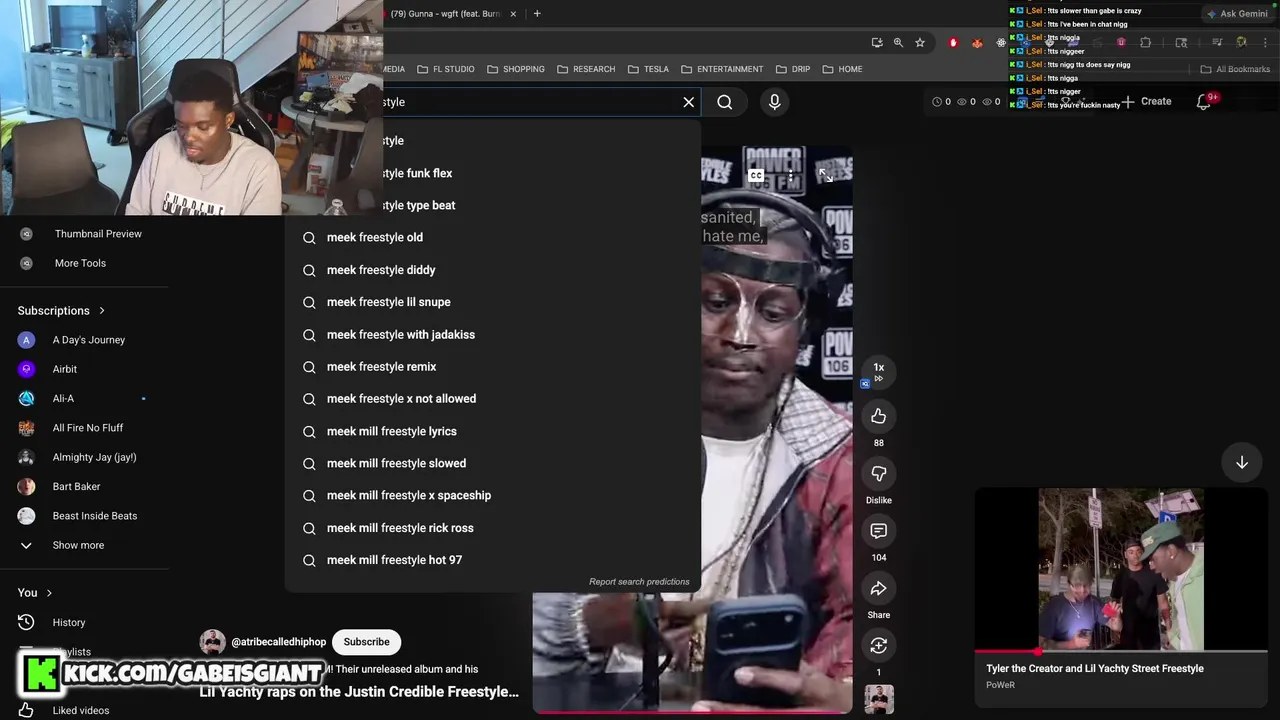Viewport: 1280px width, 720px height.
Task: Click Report search predictions link
Action: 639,581
